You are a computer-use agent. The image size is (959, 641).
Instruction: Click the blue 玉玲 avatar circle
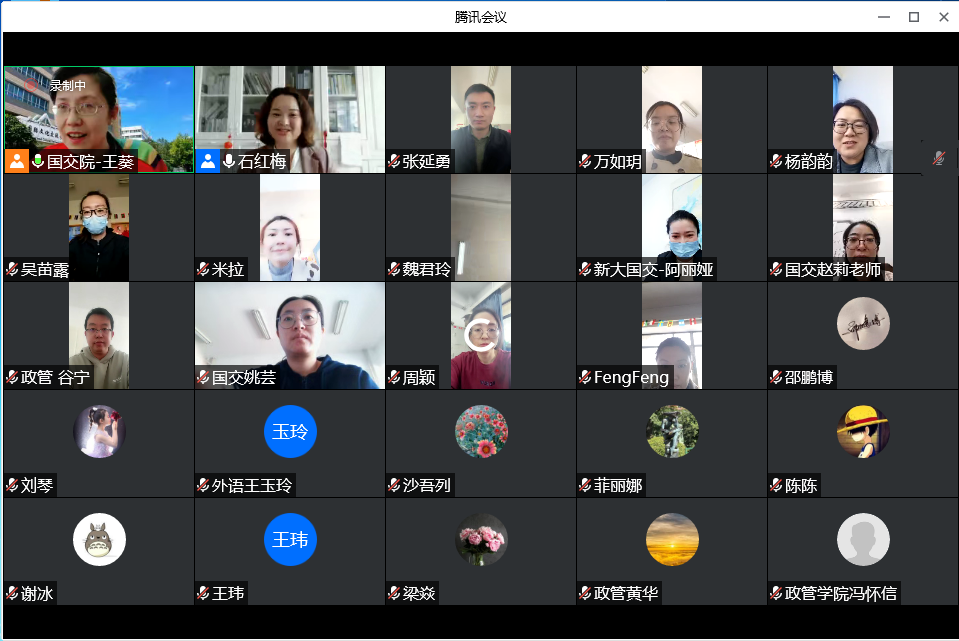tap(291, 432)
